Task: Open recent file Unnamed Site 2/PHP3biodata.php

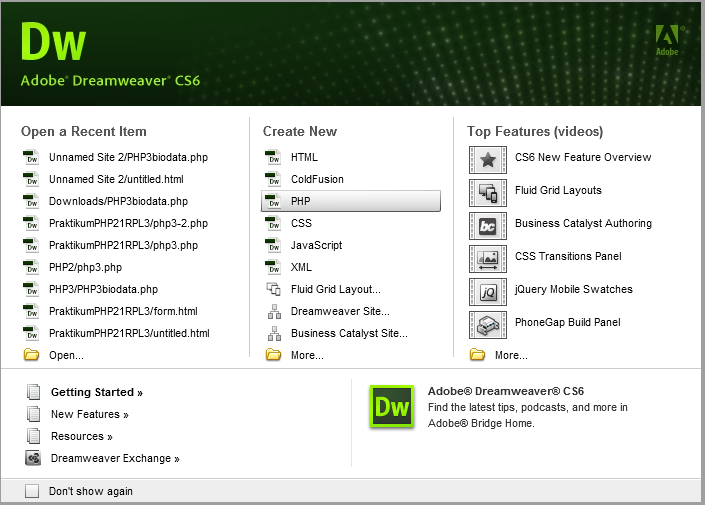Action: point(129,157)
